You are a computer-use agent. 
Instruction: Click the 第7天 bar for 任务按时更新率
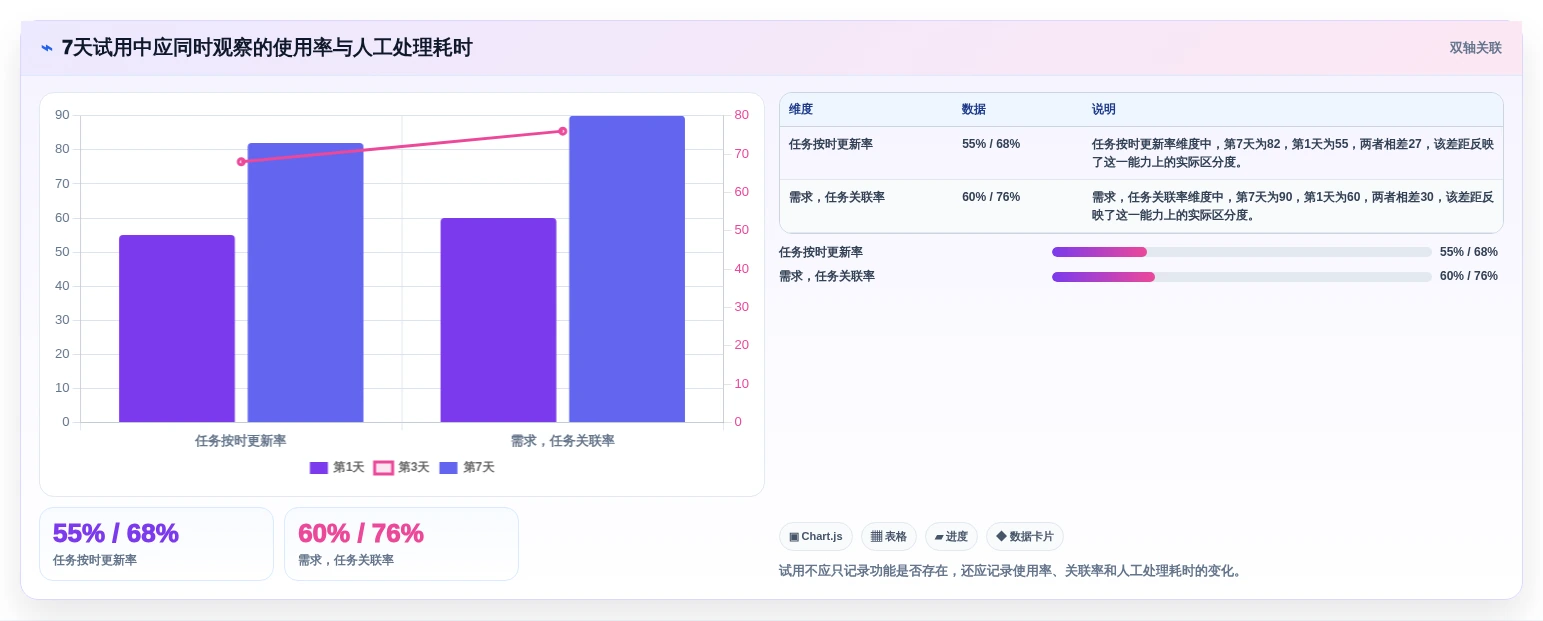(x=305, y=283)
